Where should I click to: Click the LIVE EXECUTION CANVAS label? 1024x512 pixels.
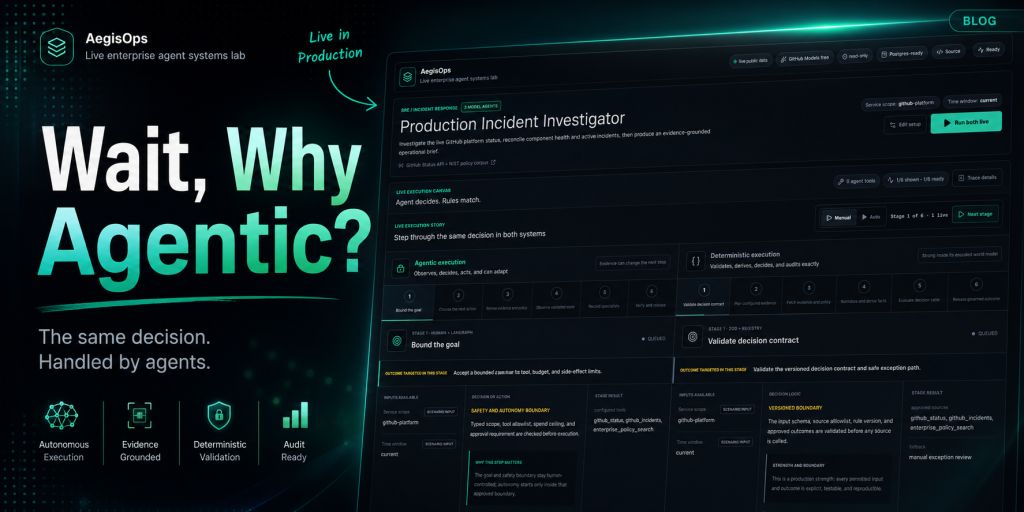[x=423, y=193]
